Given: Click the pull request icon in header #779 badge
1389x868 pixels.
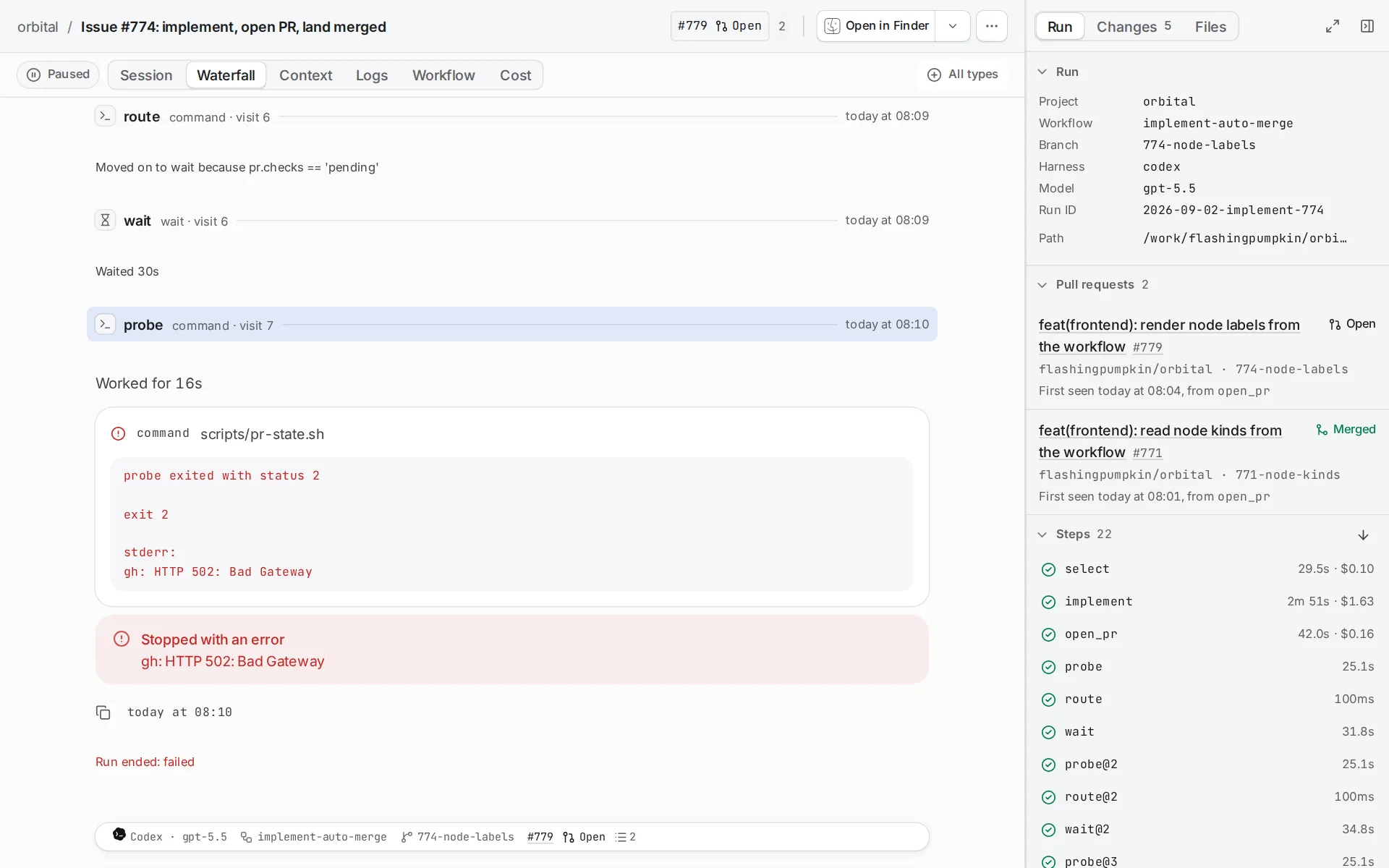Looking at the screenshot, I should click(x=721, y=26).
